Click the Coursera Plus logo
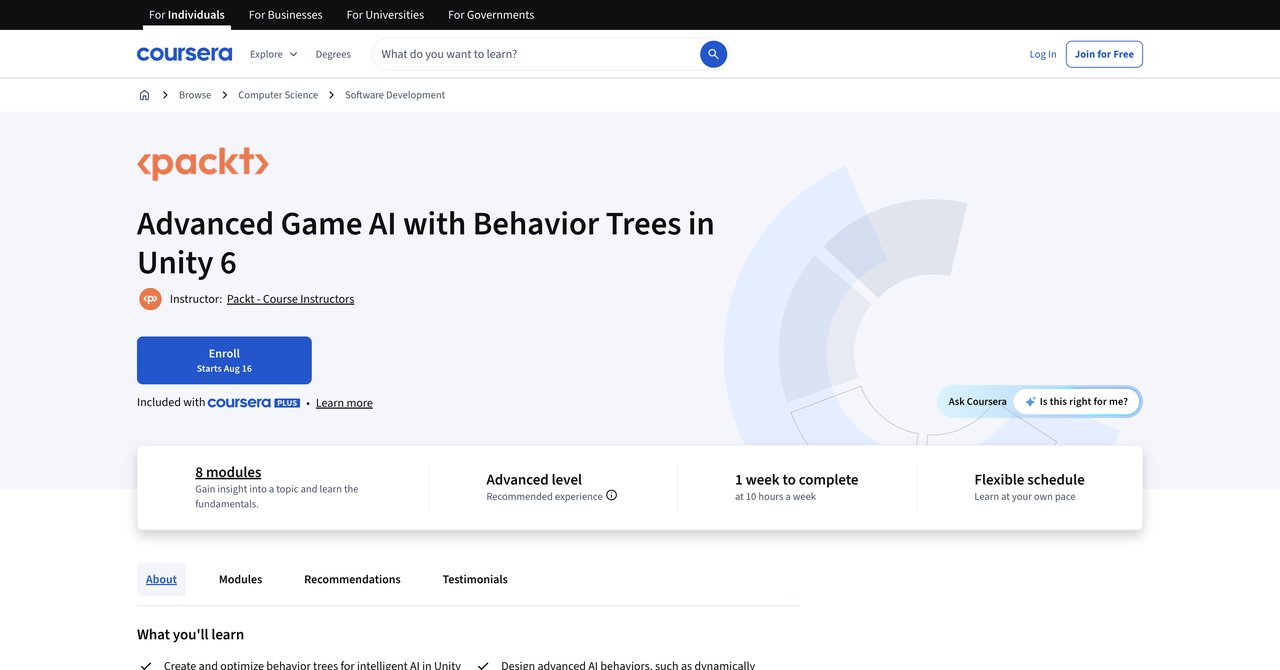Screen dimensions: 1280x670 (x=254, y=403)
